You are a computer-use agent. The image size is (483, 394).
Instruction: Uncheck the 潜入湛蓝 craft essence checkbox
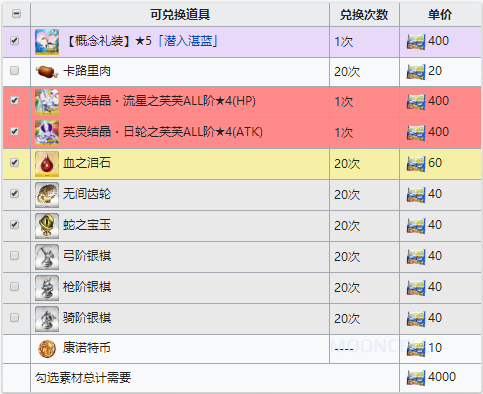point(14,41)
